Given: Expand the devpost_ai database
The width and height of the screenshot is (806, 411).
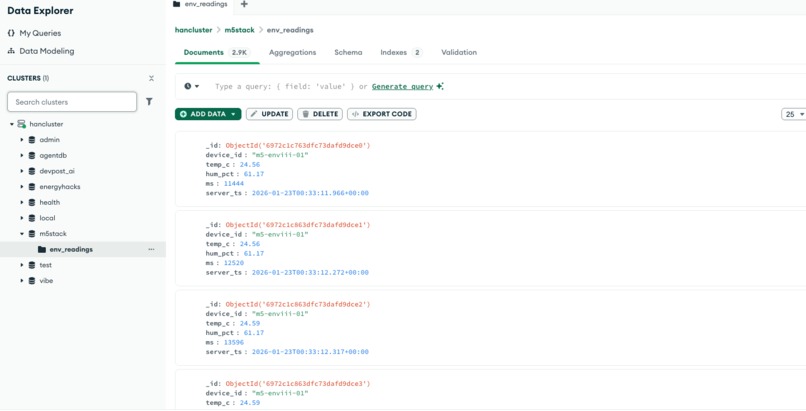Looking at the screenshot, I should click(22, 171).
